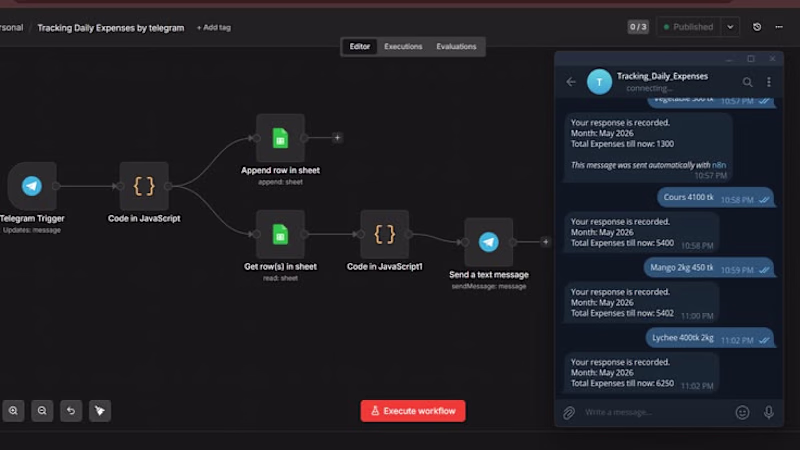Expand the Published dropdown arrow

[x=730, y=27]
